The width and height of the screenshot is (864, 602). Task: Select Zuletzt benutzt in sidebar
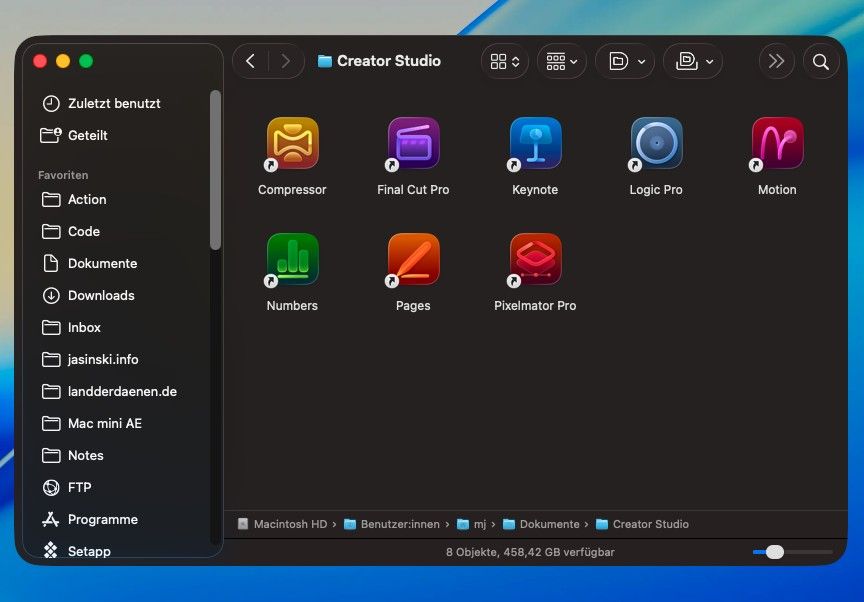[x=113, y=103]
